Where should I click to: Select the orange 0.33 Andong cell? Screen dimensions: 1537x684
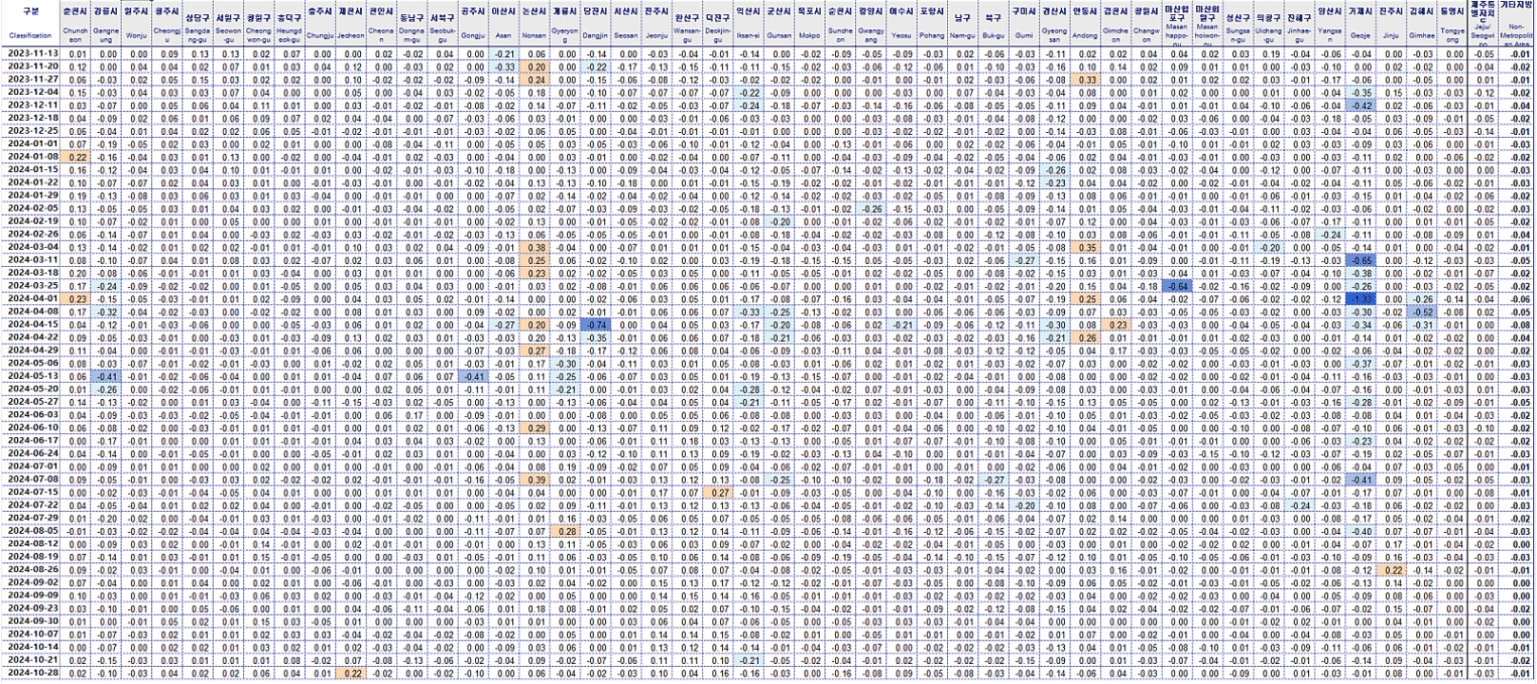pos(1086,79)
